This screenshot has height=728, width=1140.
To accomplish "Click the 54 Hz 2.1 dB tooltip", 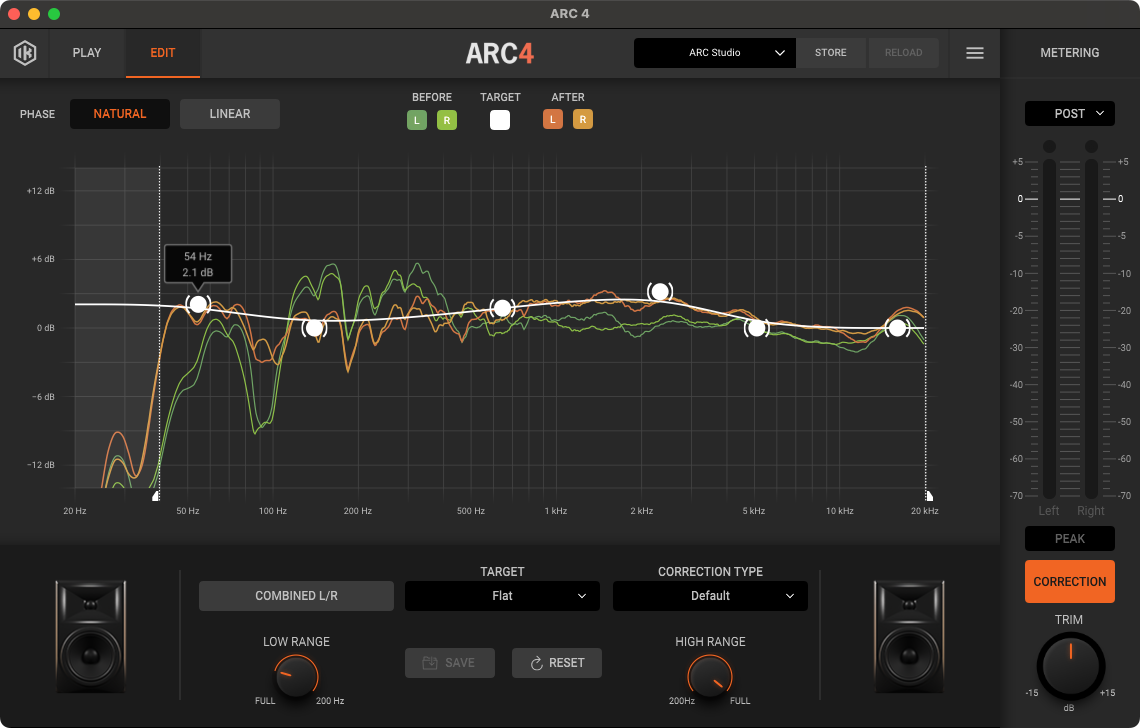I will pos(198,264).
